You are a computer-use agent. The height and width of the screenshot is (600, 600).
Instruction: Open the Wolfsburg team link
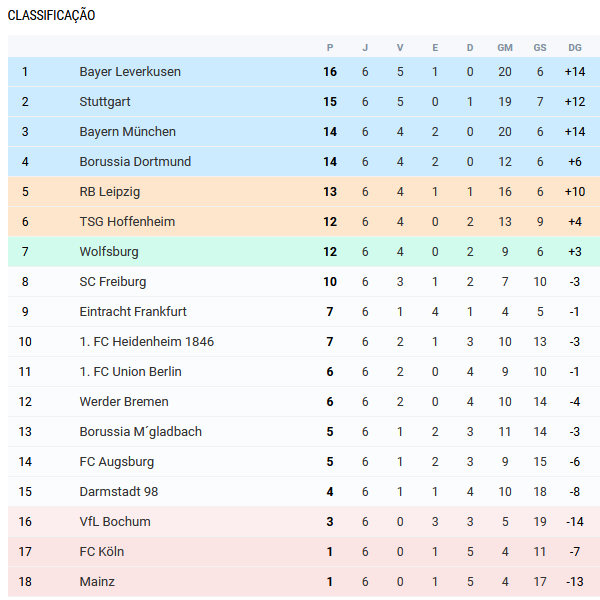(109, 252)
